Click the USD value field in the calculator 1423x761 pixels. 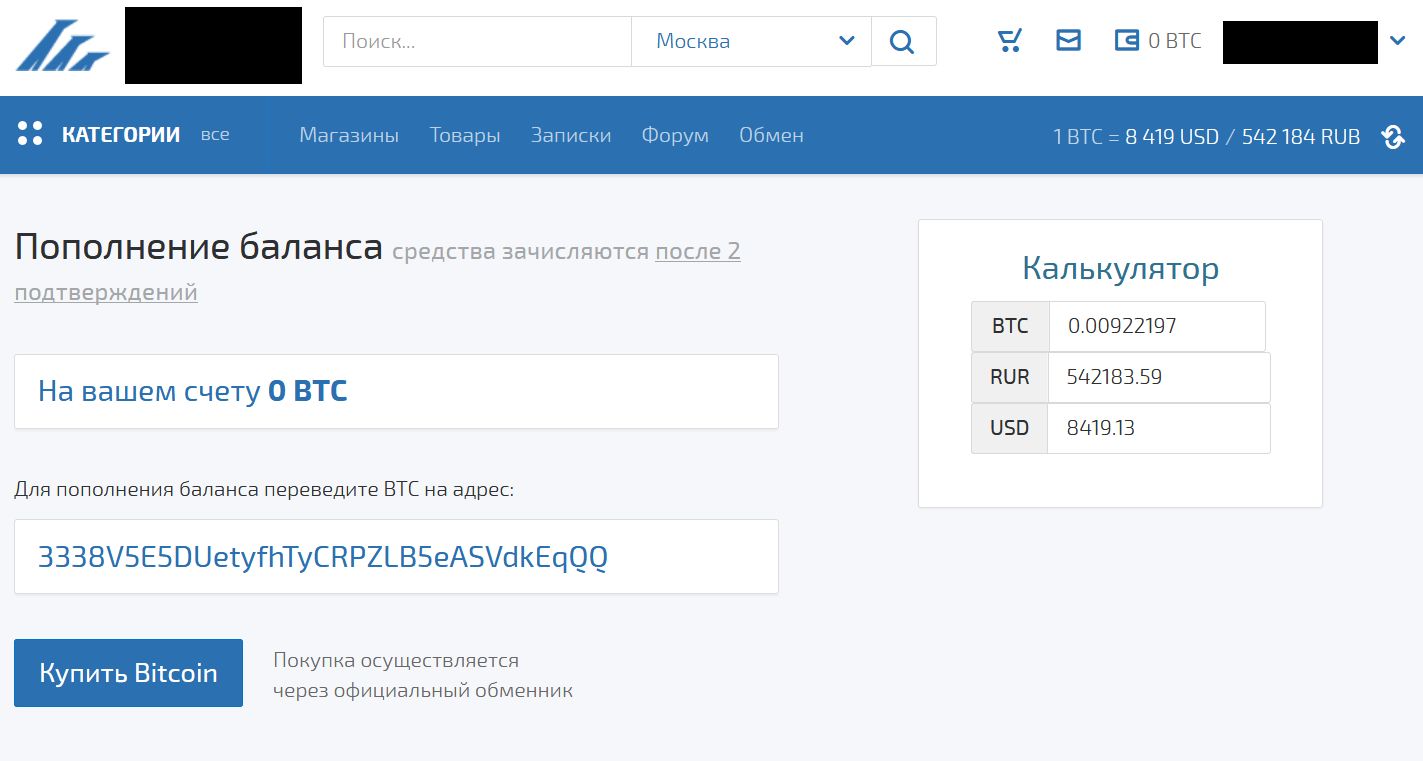coord(1158,428)
